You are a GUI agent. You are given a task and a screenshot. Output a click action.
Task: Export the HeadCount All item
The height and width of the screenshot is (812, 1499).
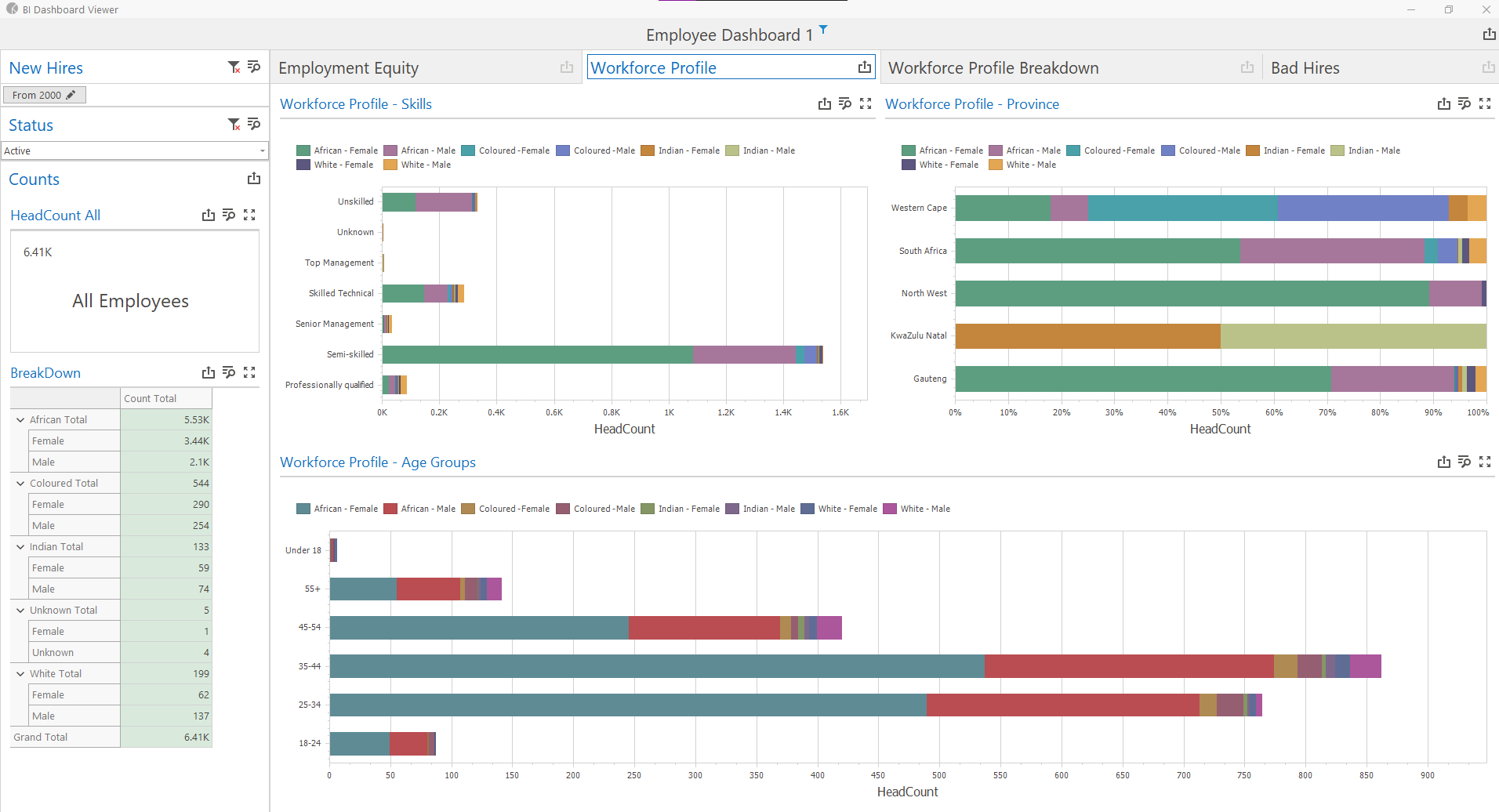tap(209, 215)
